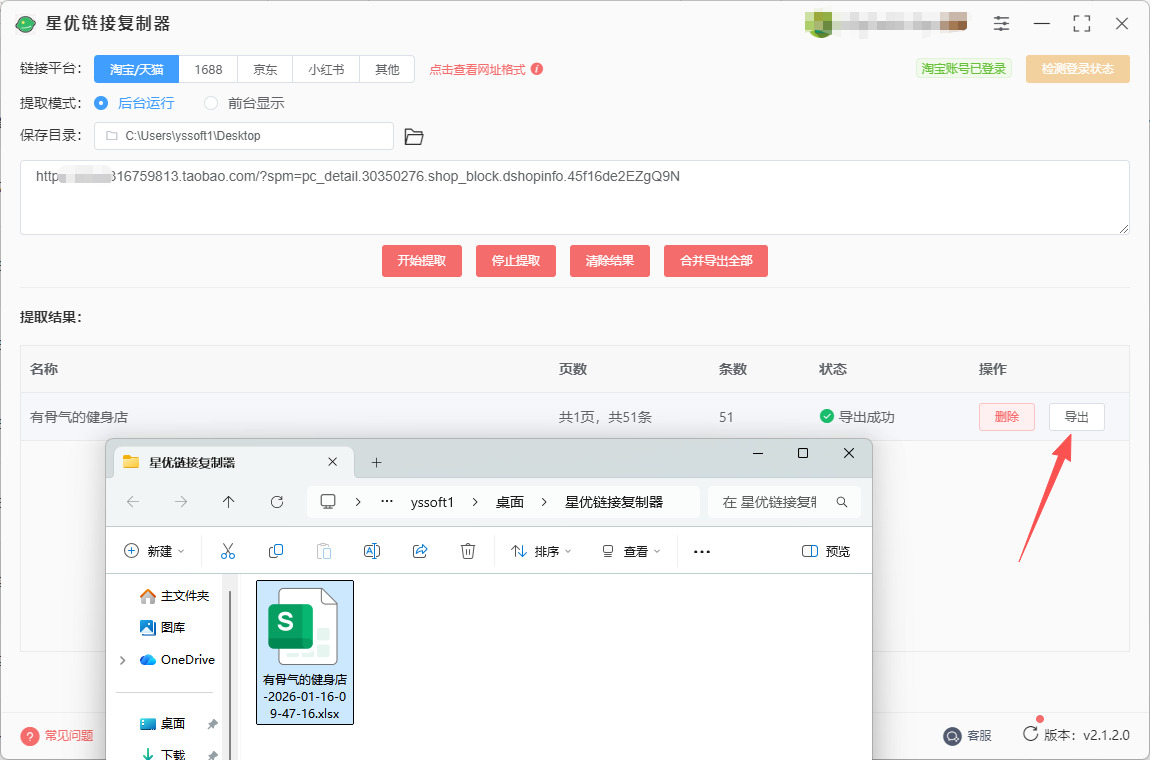Screen dimensions: 1150x760
Task: Open the browse folder icon beside 保存目录
Action: 414,136
